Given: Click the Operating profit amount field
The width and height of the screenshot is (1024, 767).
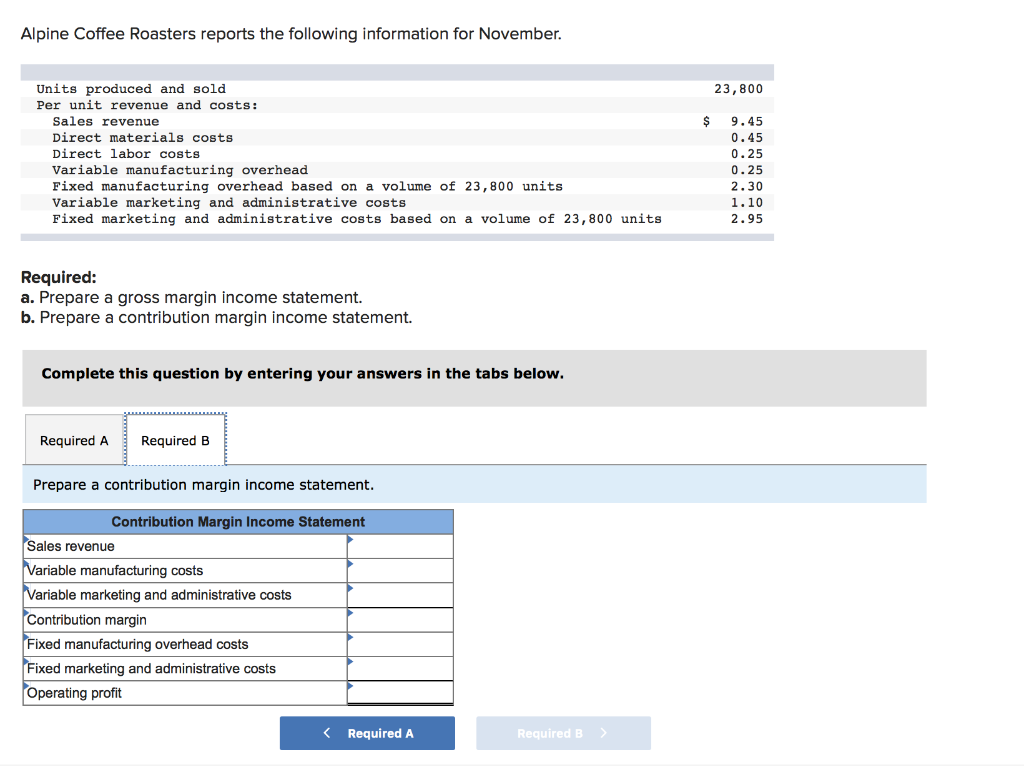Looking at the screenshot, I should pos(400,693).
